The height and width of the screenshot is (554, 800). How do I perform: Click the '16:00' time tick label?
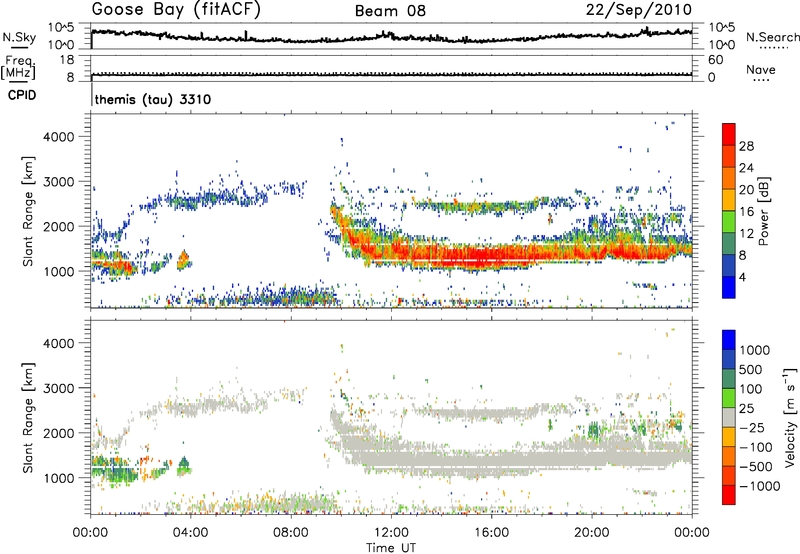pyautogui.click(x=491, y=533)
